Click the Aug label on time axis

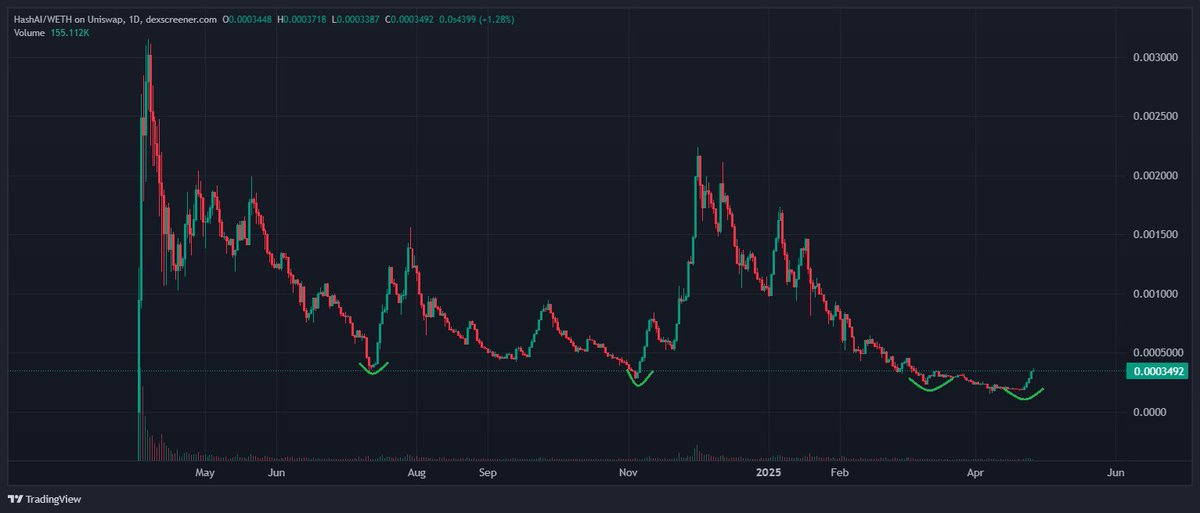tap(417, 471)
